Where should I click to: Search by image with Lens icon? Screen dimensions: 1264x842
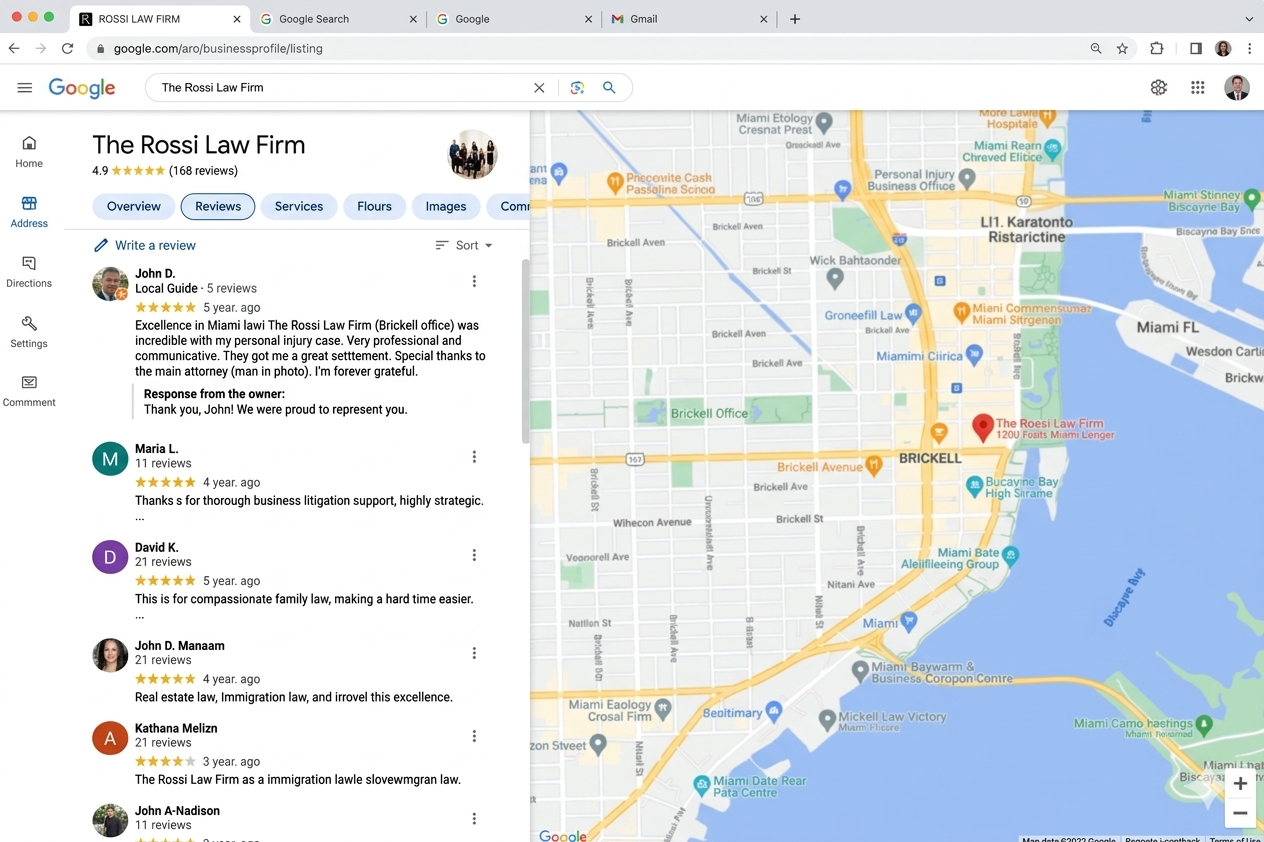pyautogui.click(x=577, y=88)
